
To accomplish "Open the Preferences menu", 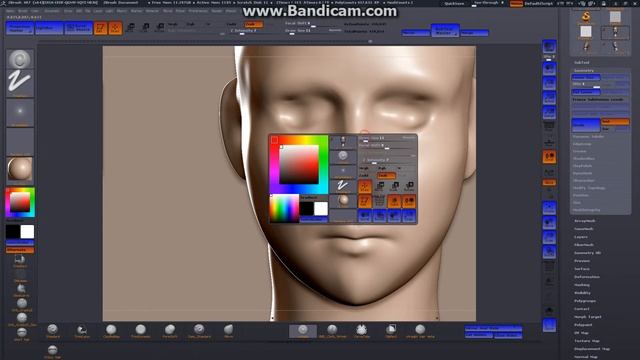I will [x=198, y=11].
